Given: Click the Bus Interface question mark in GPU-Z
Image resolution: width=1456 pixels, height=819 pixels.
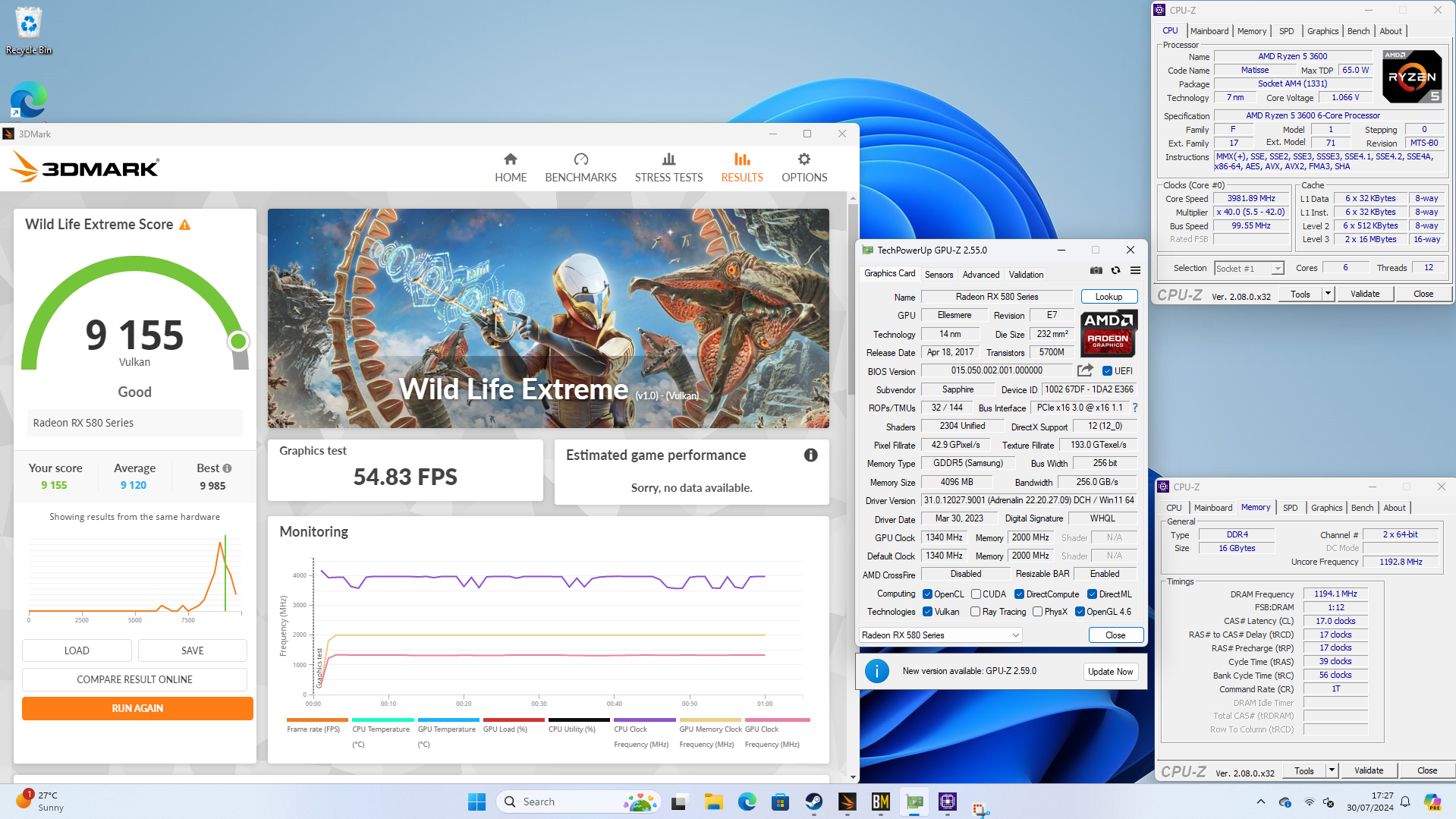Looking at the screenshot, I should coord(1135,408).
